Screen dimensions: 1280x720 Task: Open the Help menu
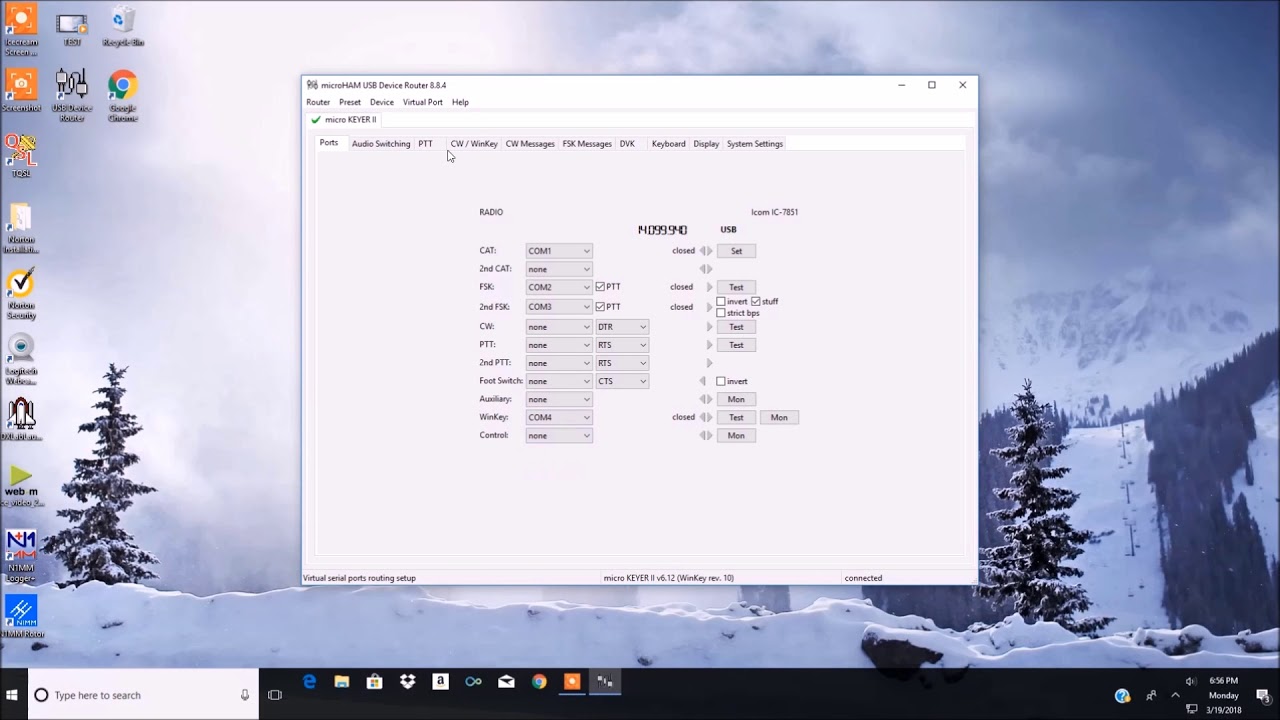460,102
